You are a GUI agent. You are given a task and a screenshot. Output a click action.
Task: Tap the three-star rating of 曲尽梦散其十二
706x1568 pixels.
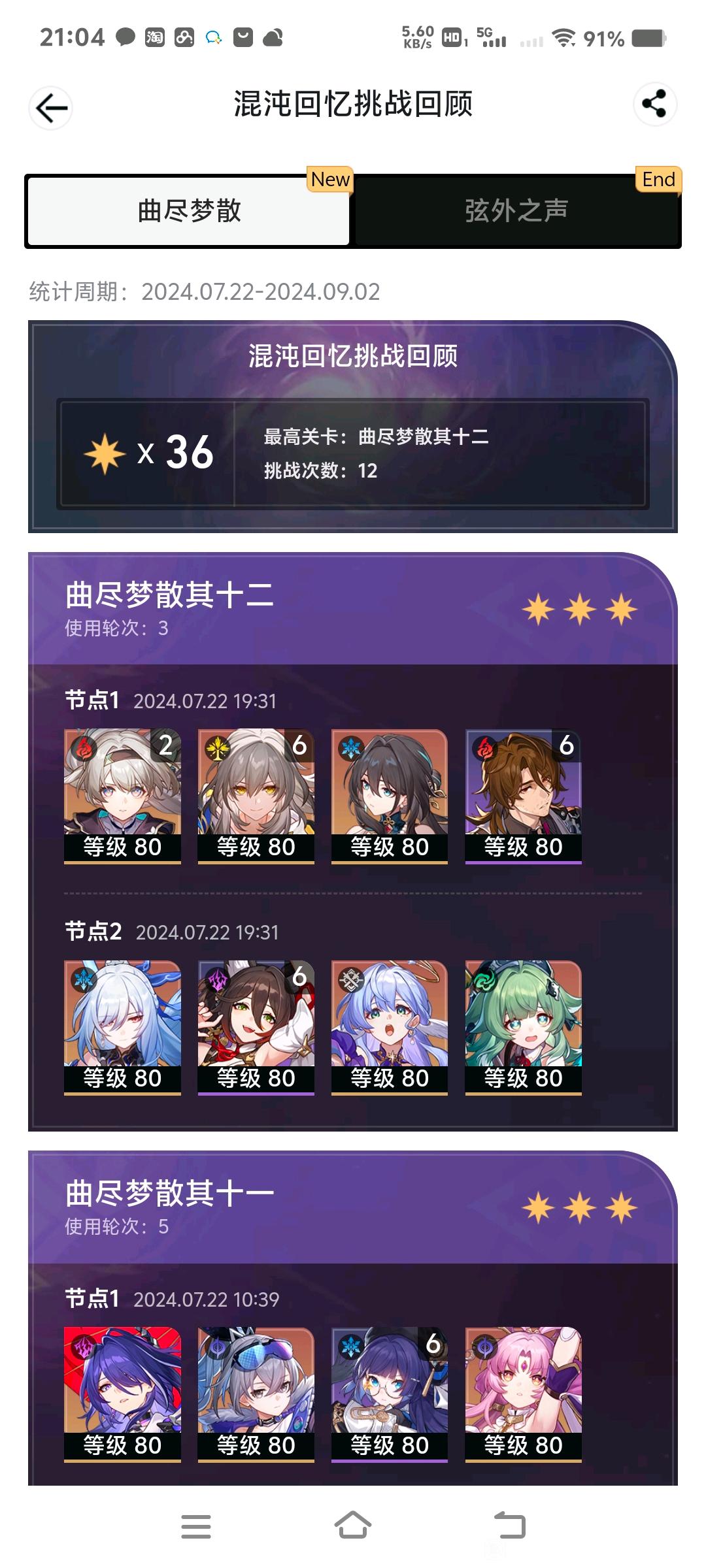[x=580, y=610]
